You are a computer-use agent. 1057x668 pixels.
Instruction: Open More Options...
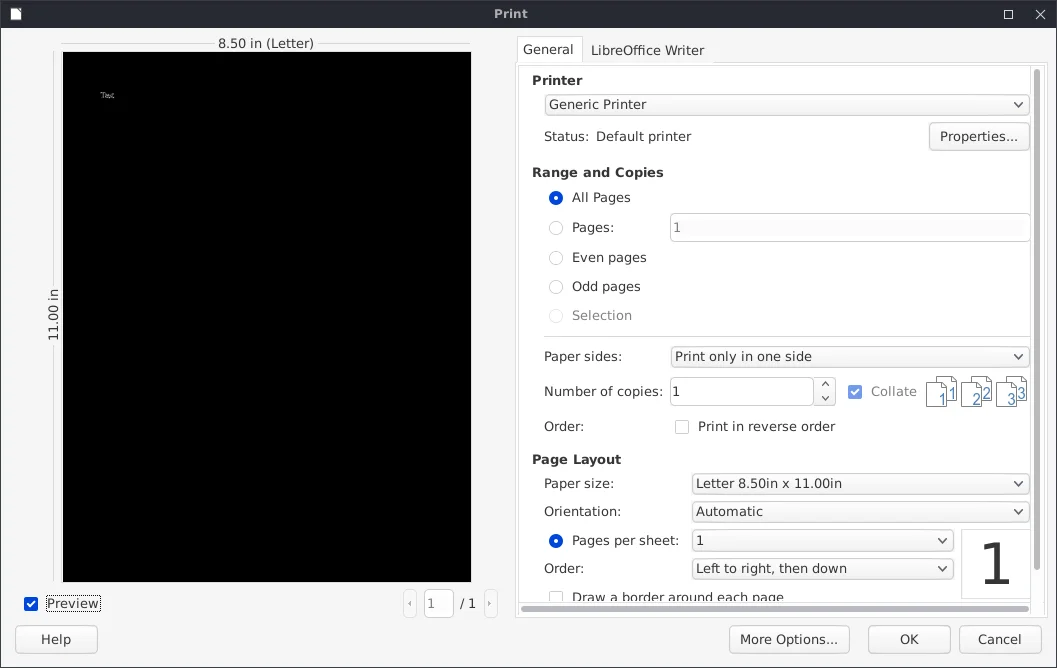789,639
